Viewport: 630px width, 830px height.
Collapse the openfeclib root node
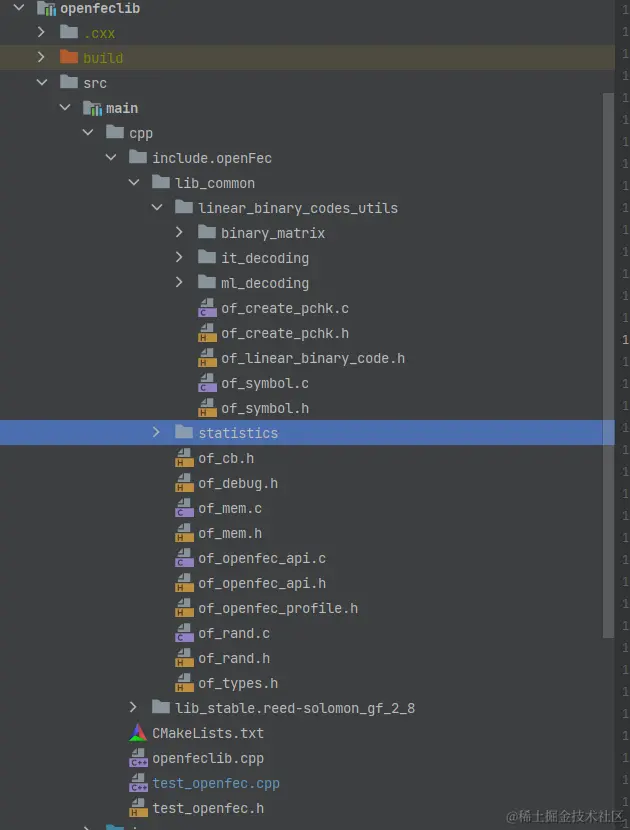[19, 7]
